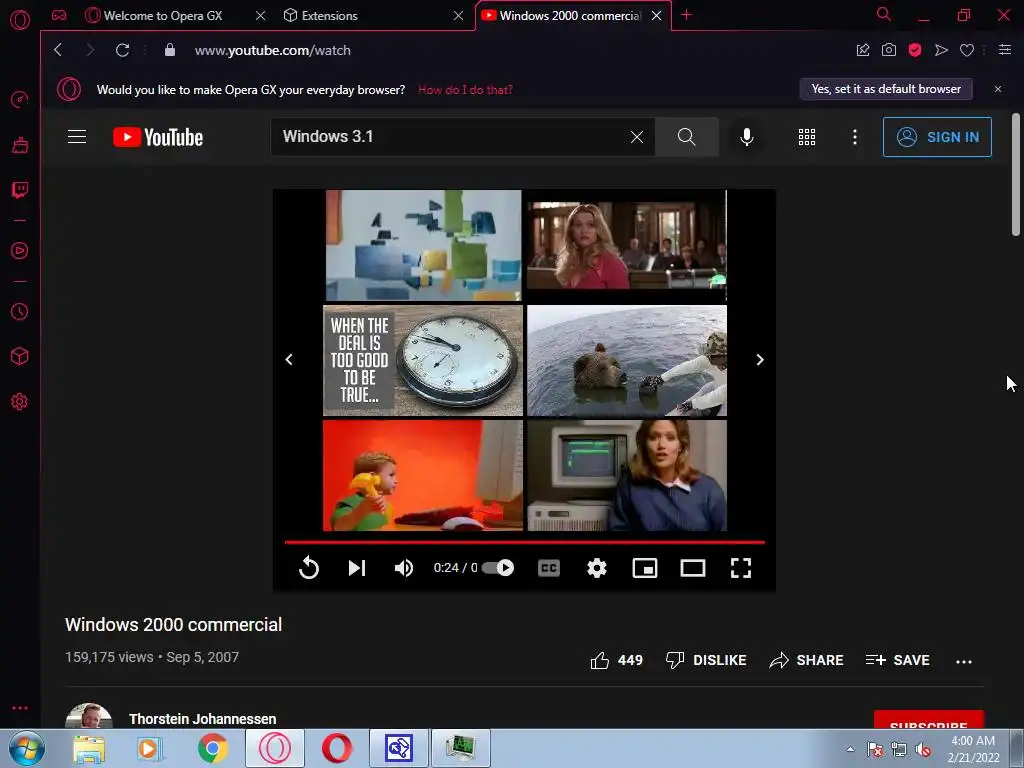Viewport: 1024px width, 768px height.
Task: Clear the YouTube search box text
Action: tap(637, 136)
